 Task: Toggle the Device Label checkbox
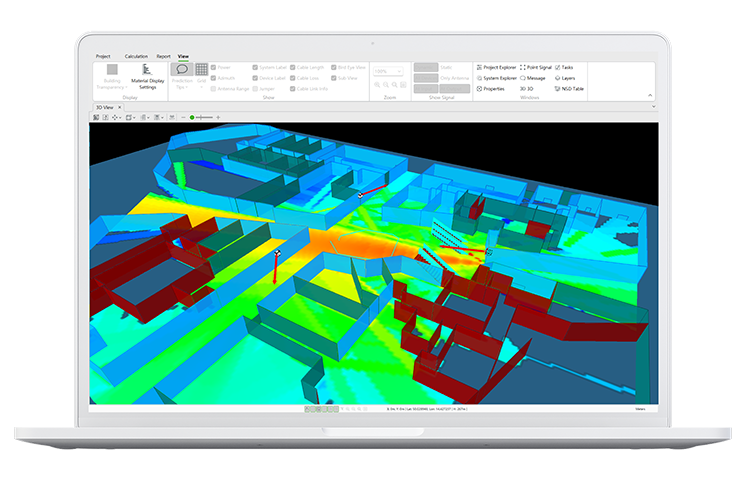[x=255, y=78]
